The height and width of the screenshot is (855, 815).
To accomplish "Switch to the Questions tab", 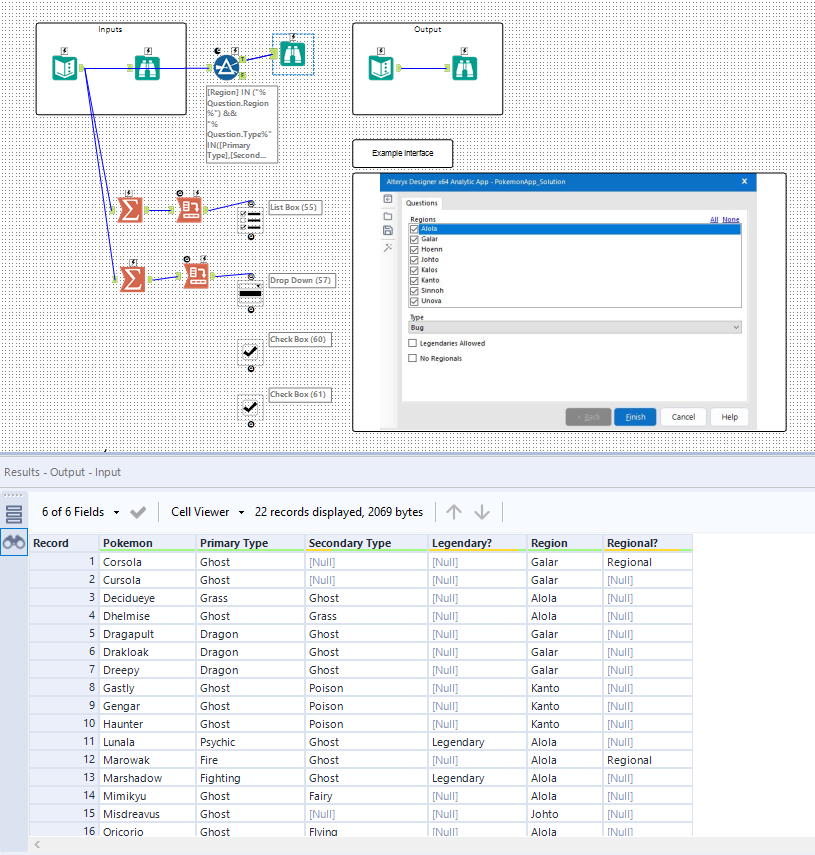I will [x=422, y=203].
